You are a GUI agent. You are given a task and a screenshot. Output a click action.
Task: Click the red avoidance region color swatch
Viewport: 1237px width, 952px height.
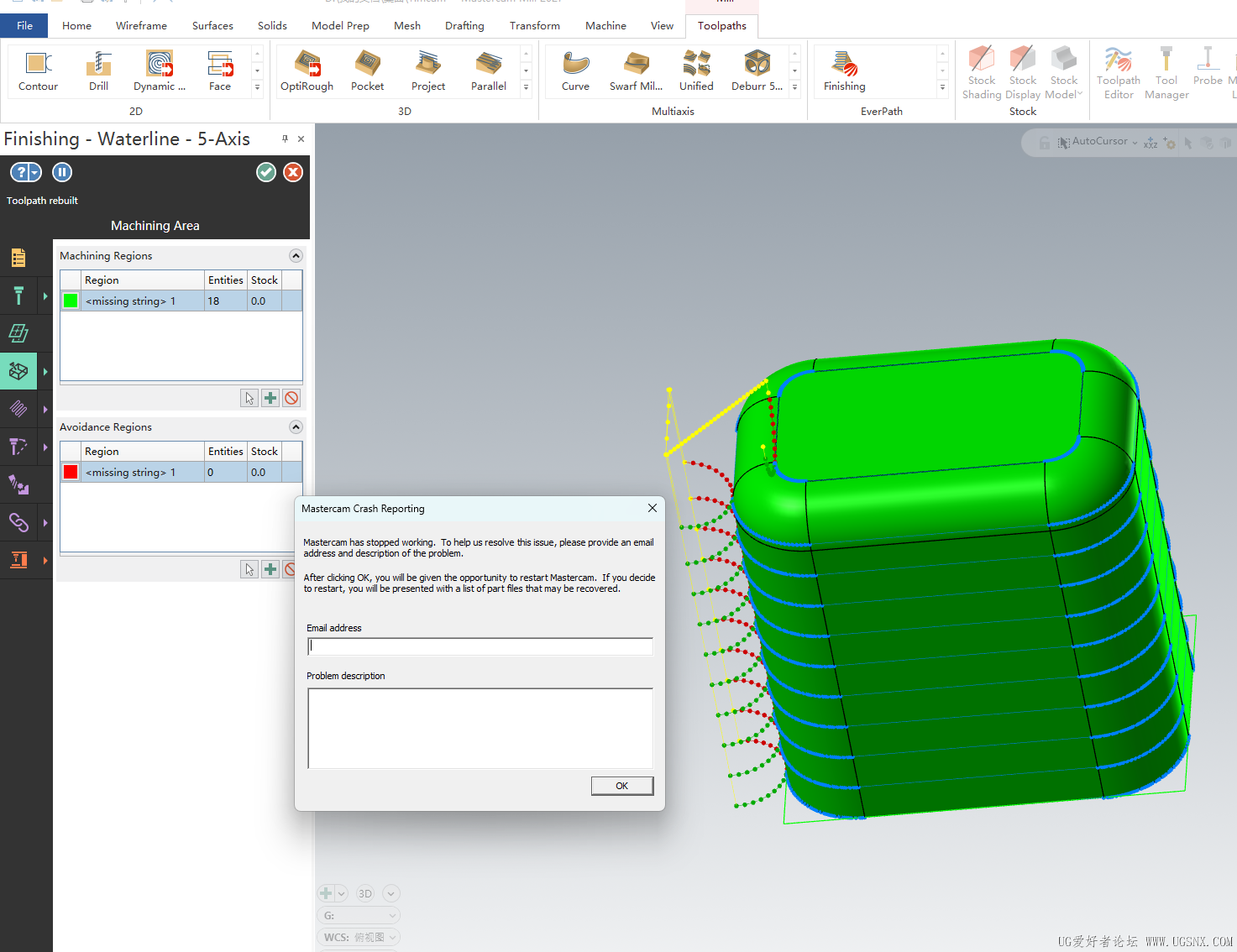pos(71,472)
